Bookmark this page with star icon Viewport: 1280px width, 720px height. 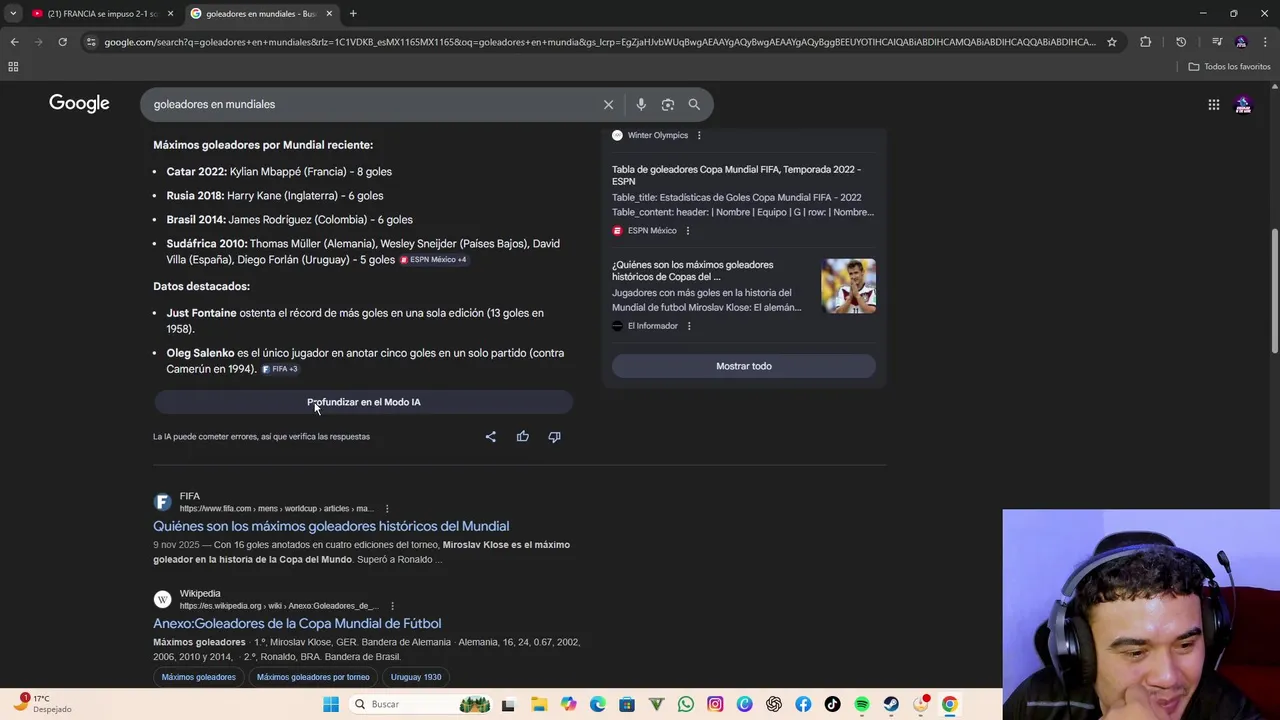pyautogui.click(x=1111, y=42)
